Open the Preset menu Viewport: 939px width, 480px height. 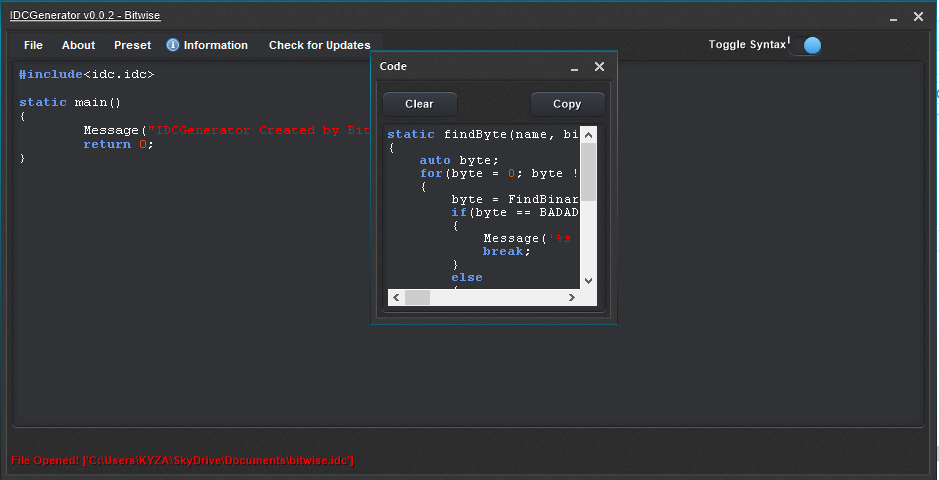tap(132, 45)
